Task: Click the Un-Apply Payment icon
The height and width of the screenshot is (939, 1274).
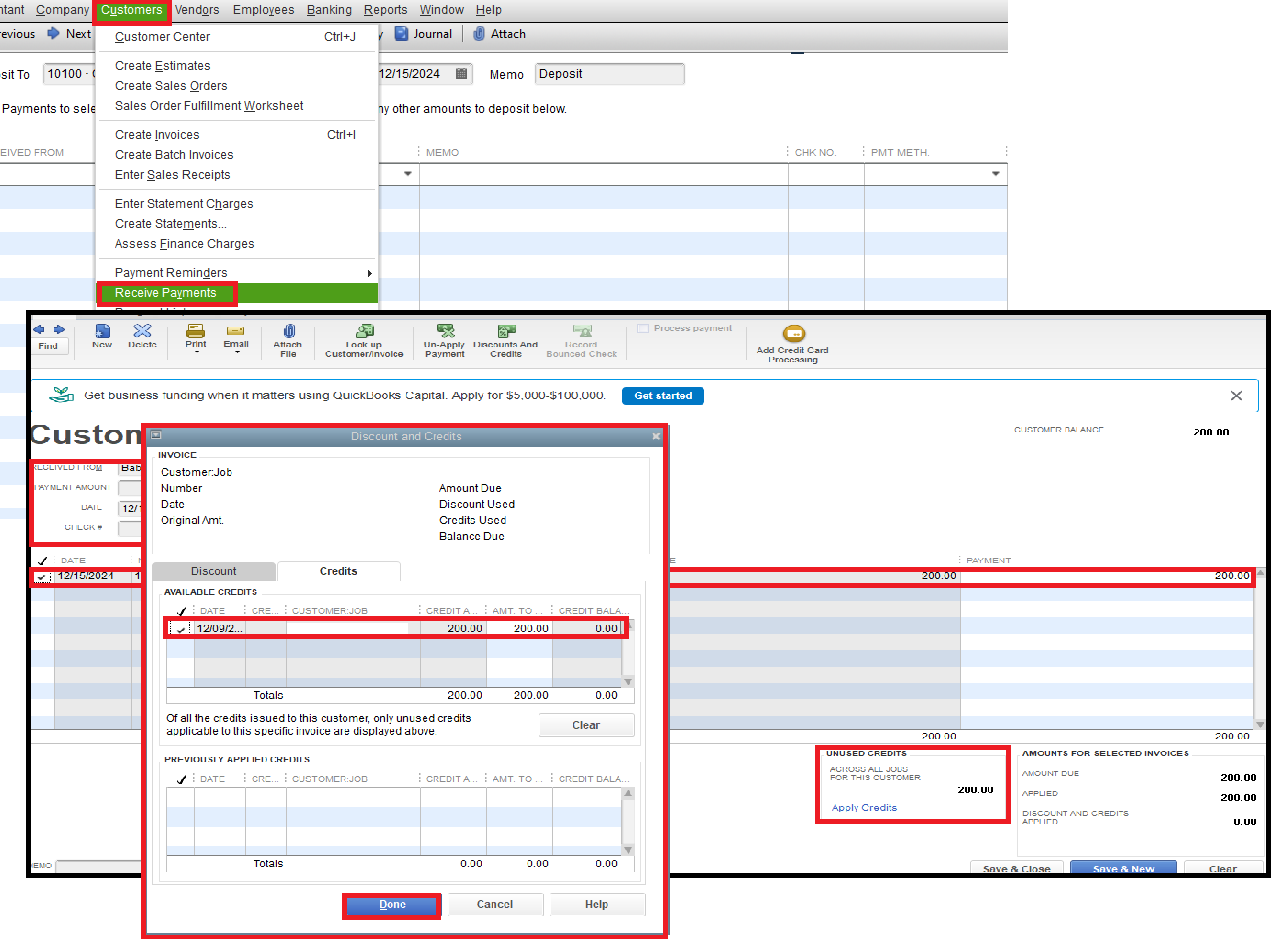Action: tap(445, 331)
